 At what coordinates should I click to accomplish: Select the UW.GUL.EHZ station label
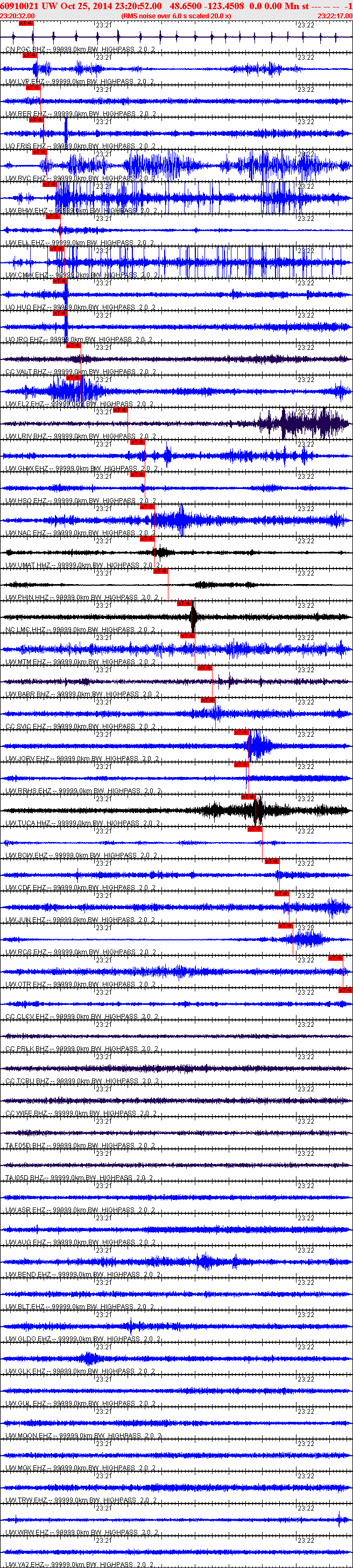click(81, 1404)
